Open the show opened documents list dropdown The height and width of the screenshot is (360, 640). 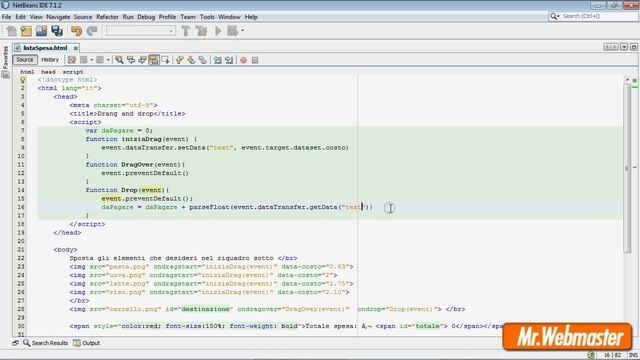click(624, 47)
